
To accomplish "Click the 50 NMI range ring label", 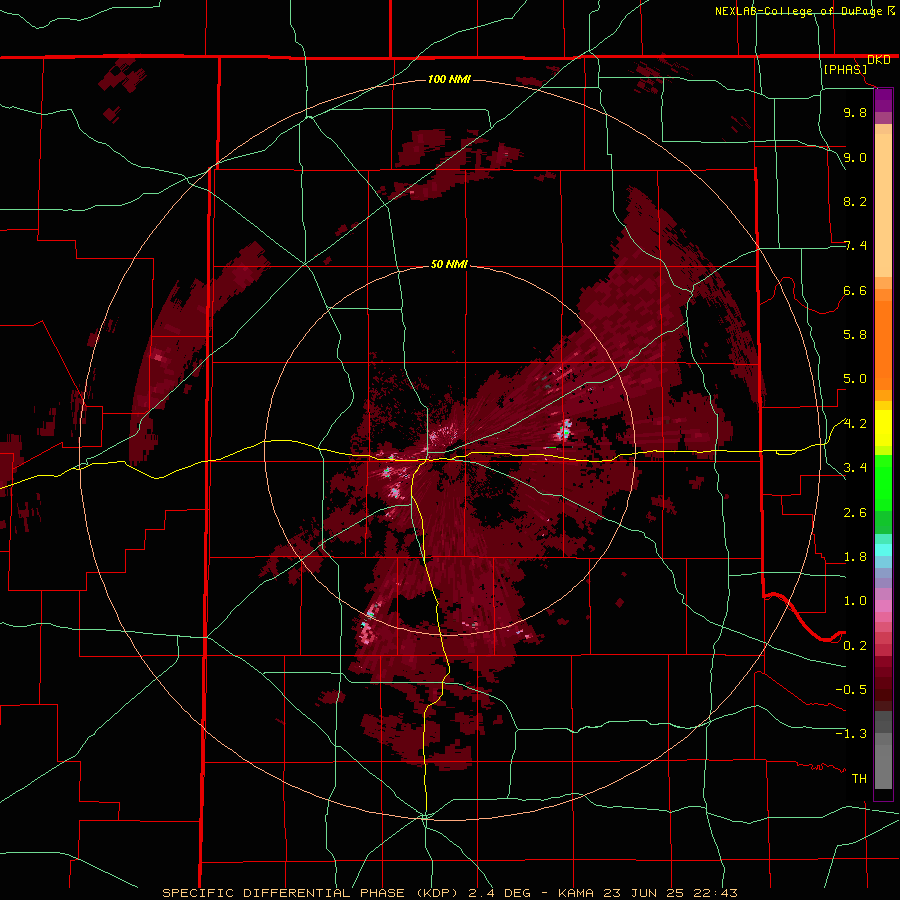I will (x=449, y=264).
